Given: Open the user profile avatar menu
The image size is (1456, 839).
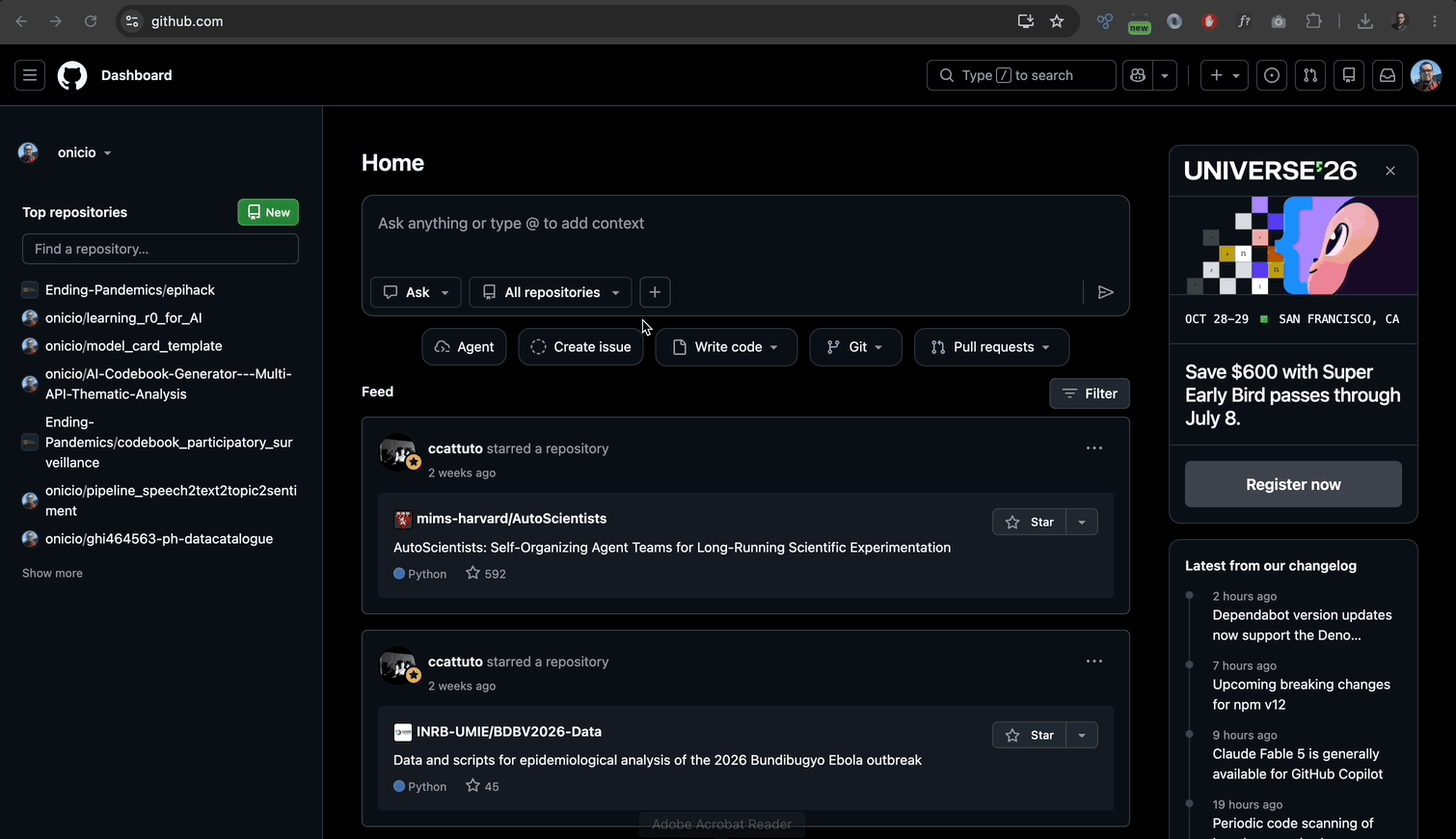Looking at the screenshot, I should [1426, 75].
